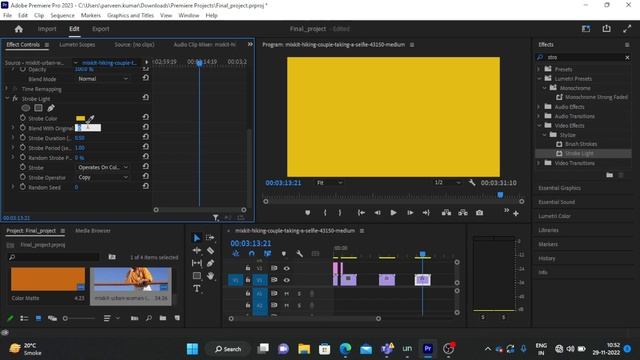Viewport: 640px width, 360px height.
Task: Open the Blend Mode Normal dropdown
Action: 102,79
